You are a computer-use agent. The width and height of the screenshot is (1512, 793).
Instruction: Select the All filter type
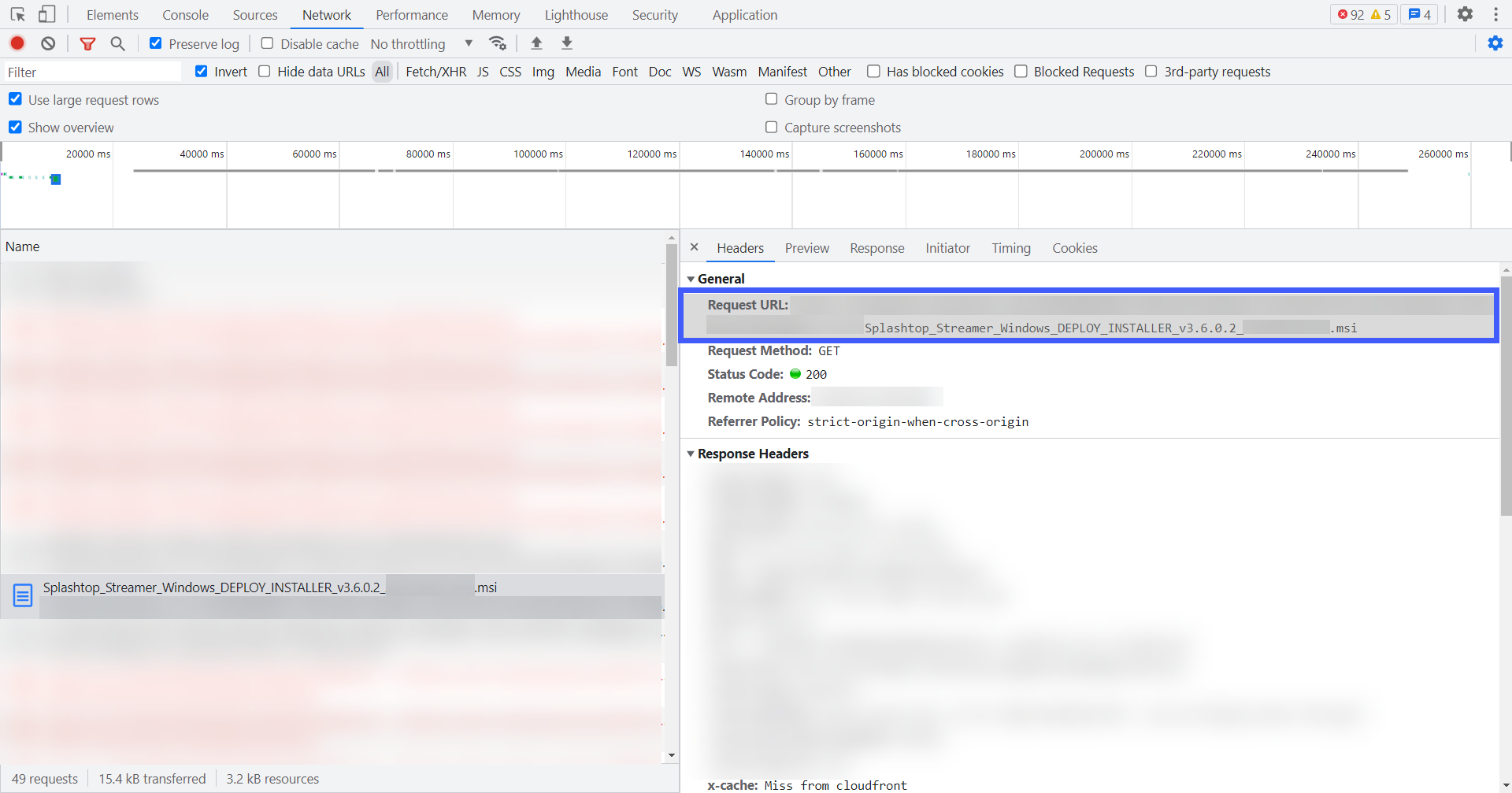[x=383, y=71]
